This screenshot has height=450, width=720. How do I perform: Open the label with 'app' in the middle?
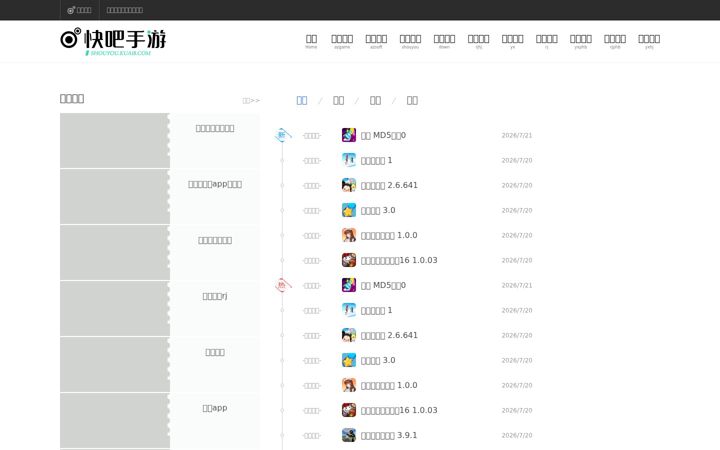click(x=215, y=184)
